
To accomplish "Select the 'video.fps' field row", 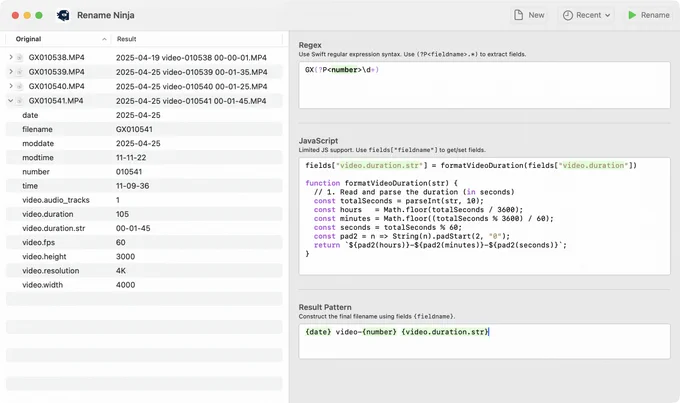I will [x=144, y=242].
